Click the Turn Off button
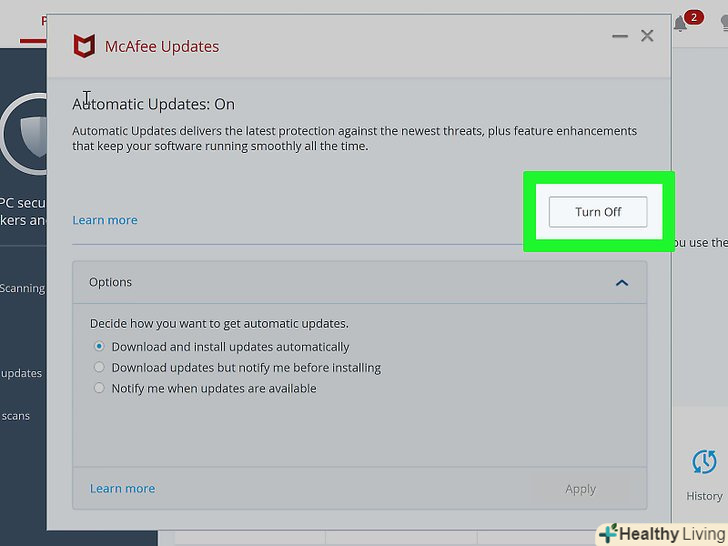Screen dimensions: 728x546 click(x=598, y=212)
